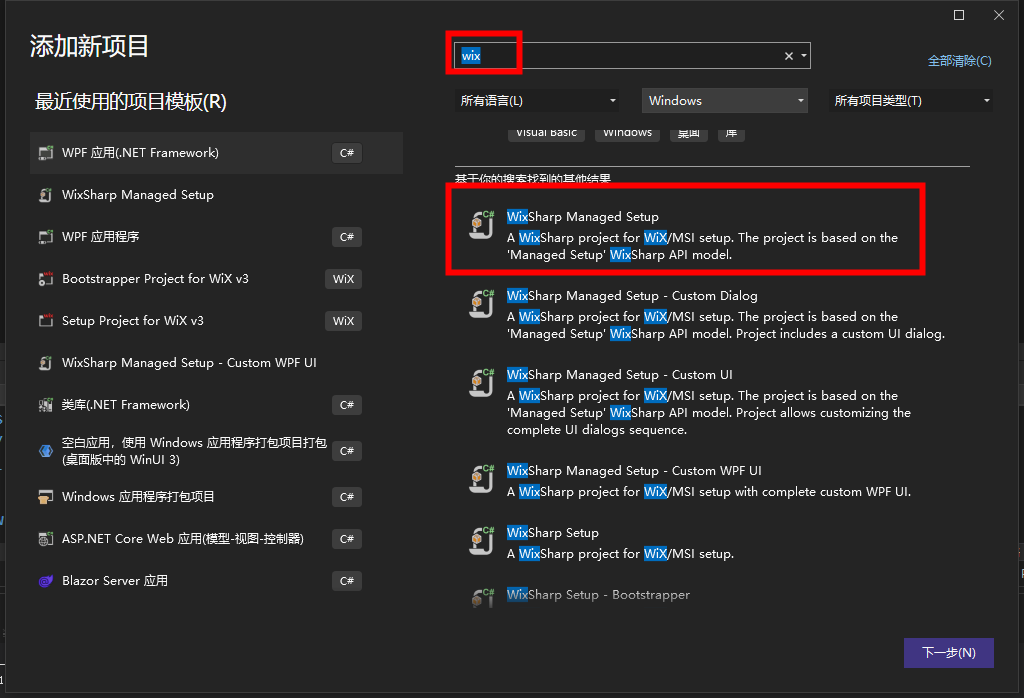Click the WixSharp Setup result icon
This screenshot has width=1024, height=698.
pos(482,541)
